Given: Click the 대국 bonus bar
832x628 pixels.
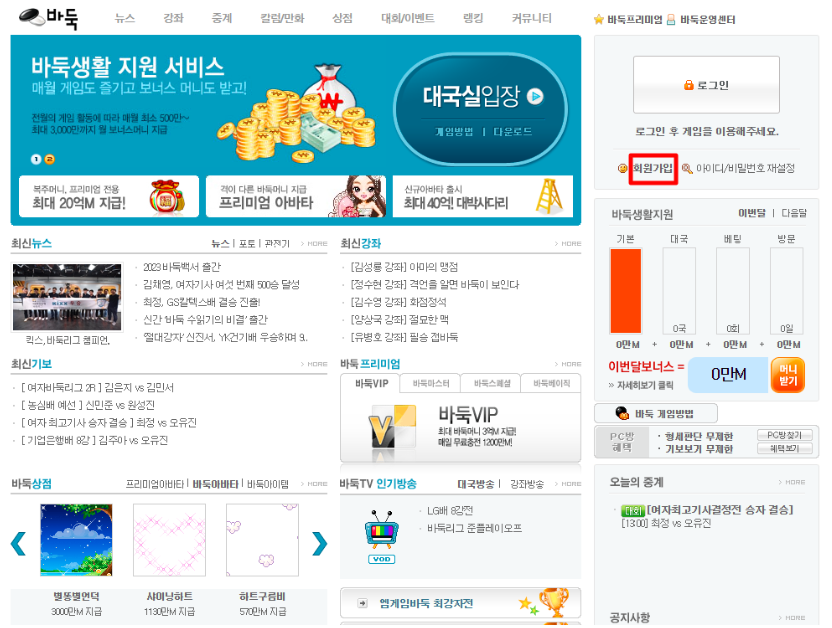Looking at the screenshot, I should [x=679, y=291].
